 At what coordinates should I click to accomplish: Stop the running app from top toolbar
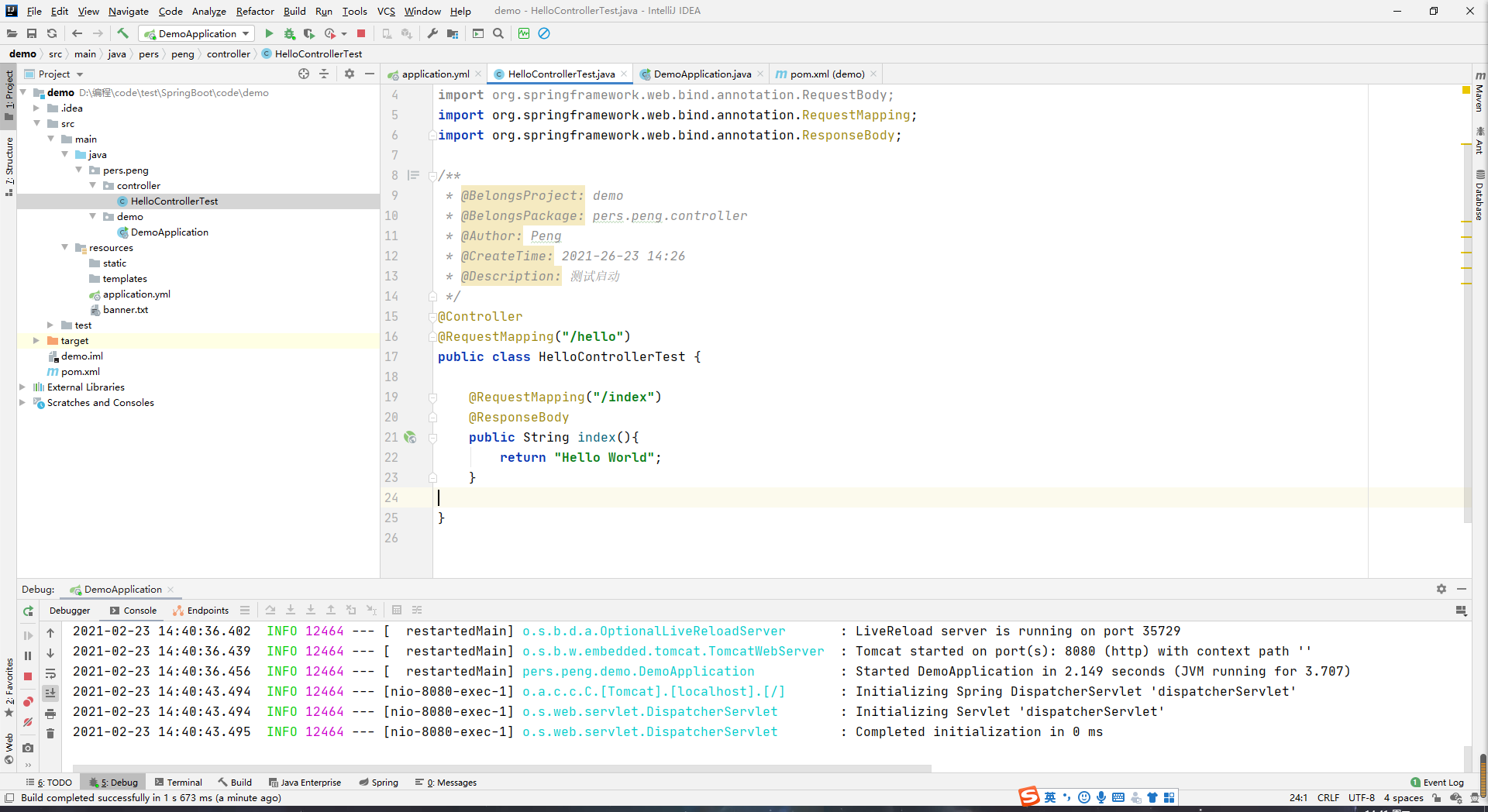click(x=361, y=33)
